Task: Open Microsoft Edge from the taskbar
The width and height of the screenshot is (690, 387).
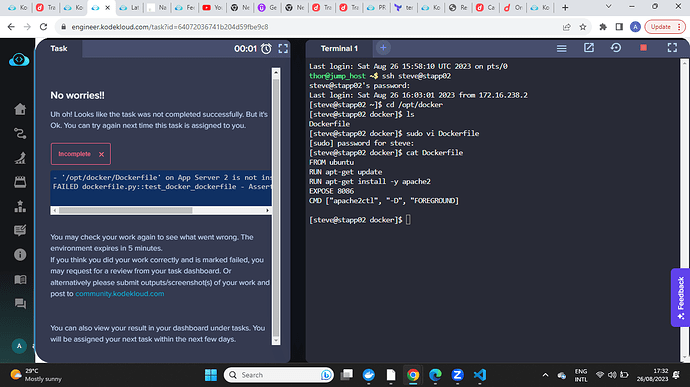Action: tap(435, 375)
